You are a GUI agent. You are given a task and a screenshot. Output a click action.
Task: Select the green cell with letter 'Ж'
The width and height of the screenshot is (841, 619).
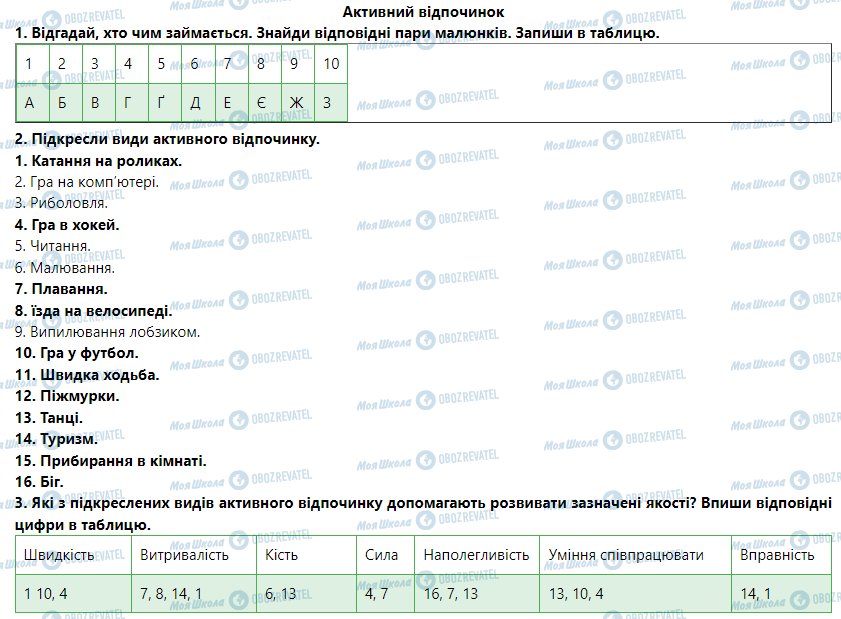296,102
